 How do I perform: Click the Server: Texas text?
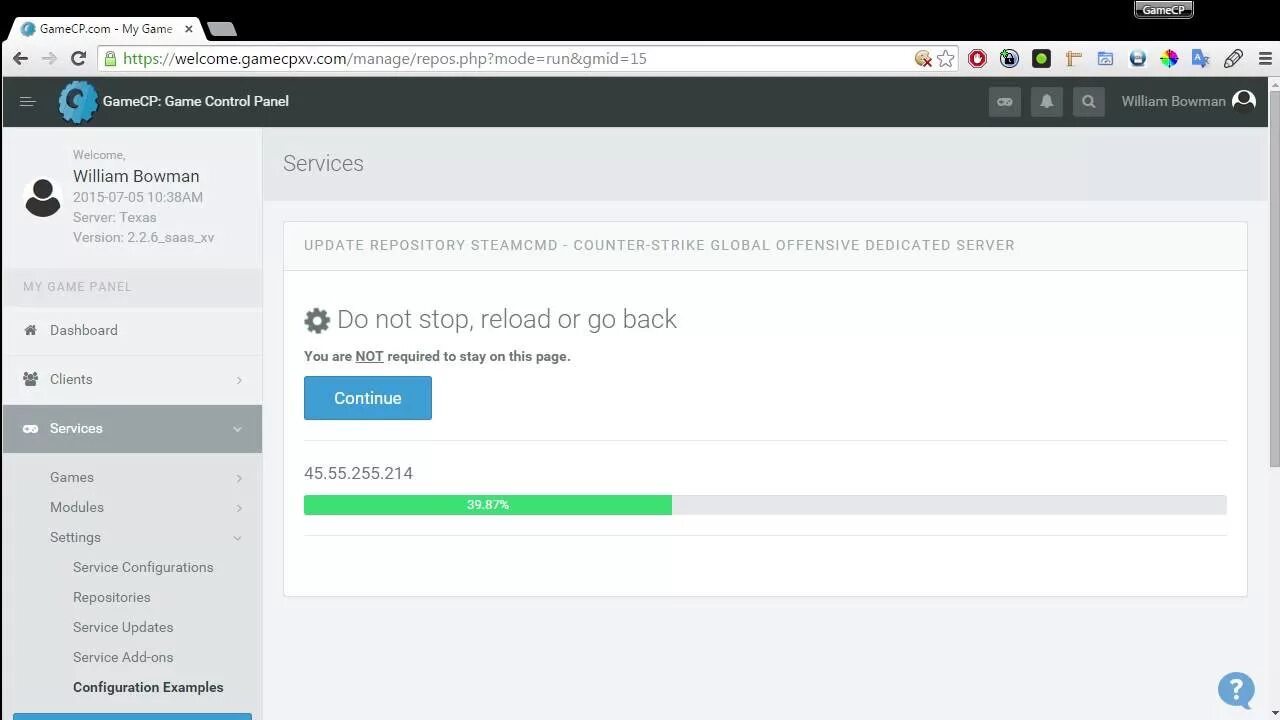[114, 217]
